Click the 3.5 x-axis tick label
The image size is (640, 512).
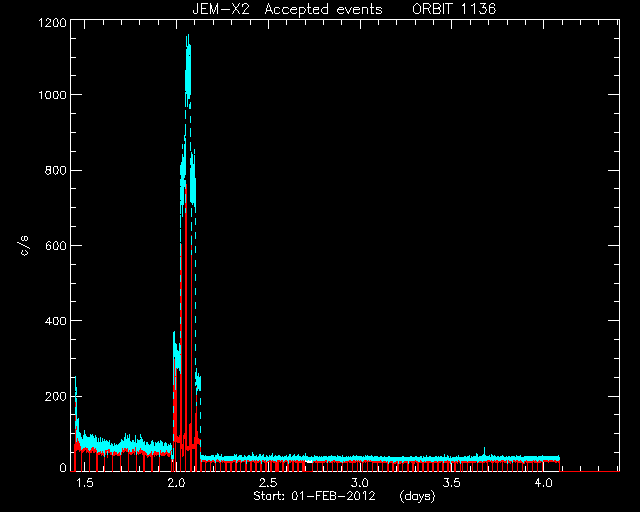(451, 483)
